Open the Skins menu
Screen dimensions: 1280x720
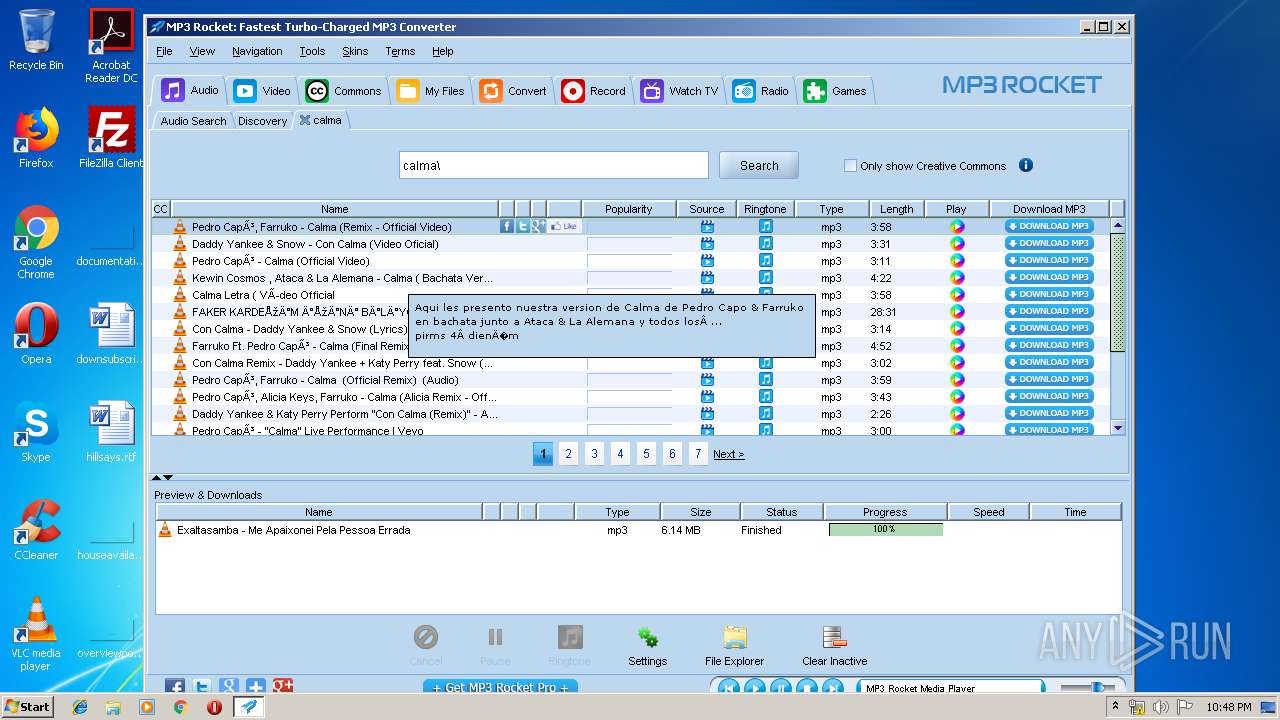point(355,51)
